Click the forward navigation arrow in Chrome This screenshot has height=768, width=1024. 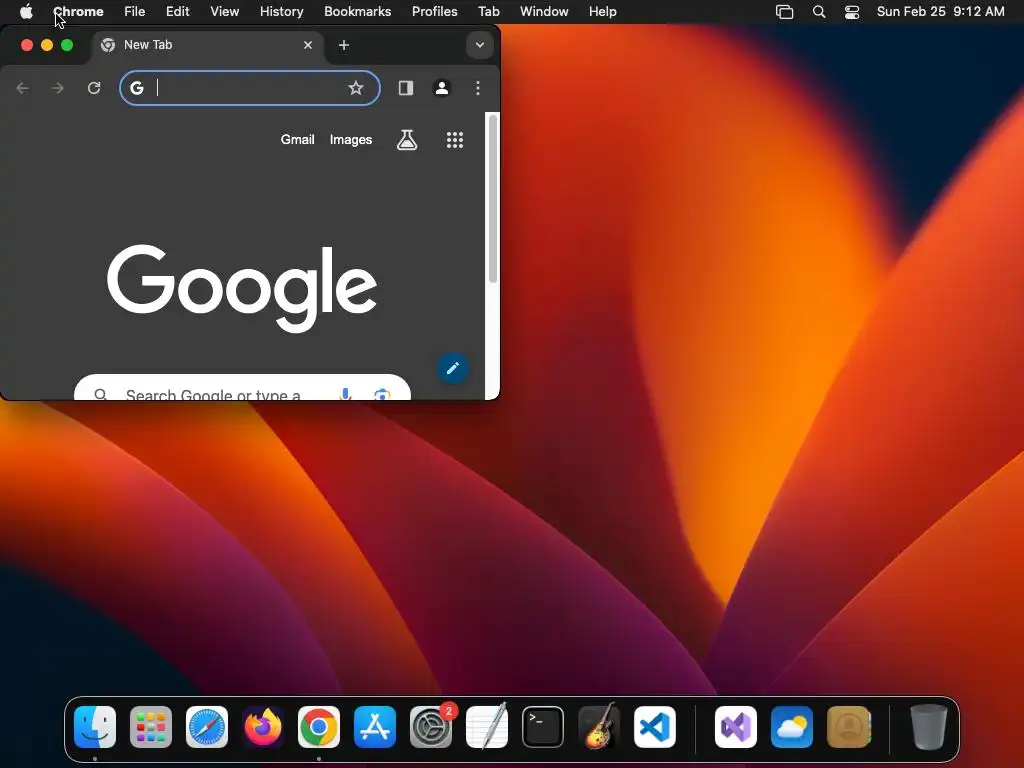pyautogui.click(x=57, y=88)
